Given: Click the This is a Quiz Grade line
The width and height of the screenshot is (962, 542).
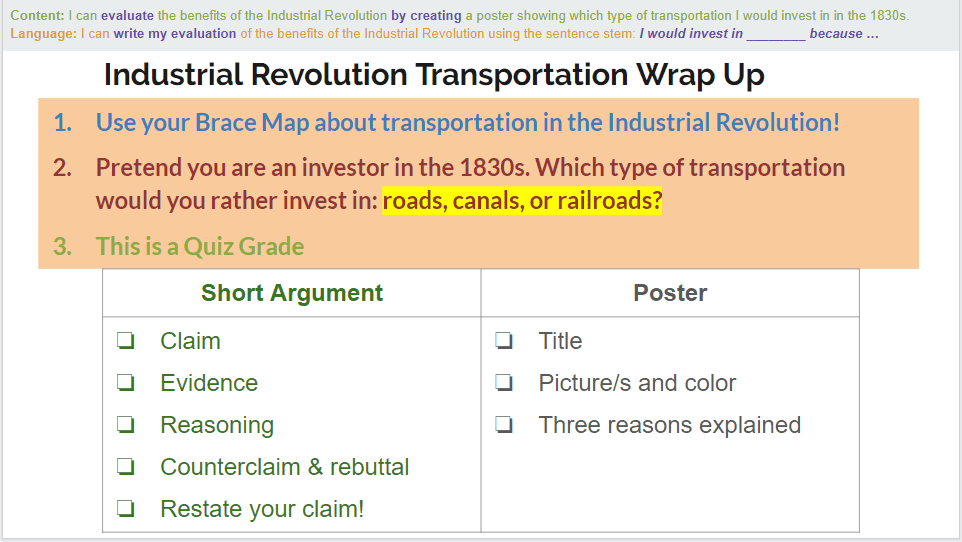Looking at the screenshot, I should tap(200, 247).
